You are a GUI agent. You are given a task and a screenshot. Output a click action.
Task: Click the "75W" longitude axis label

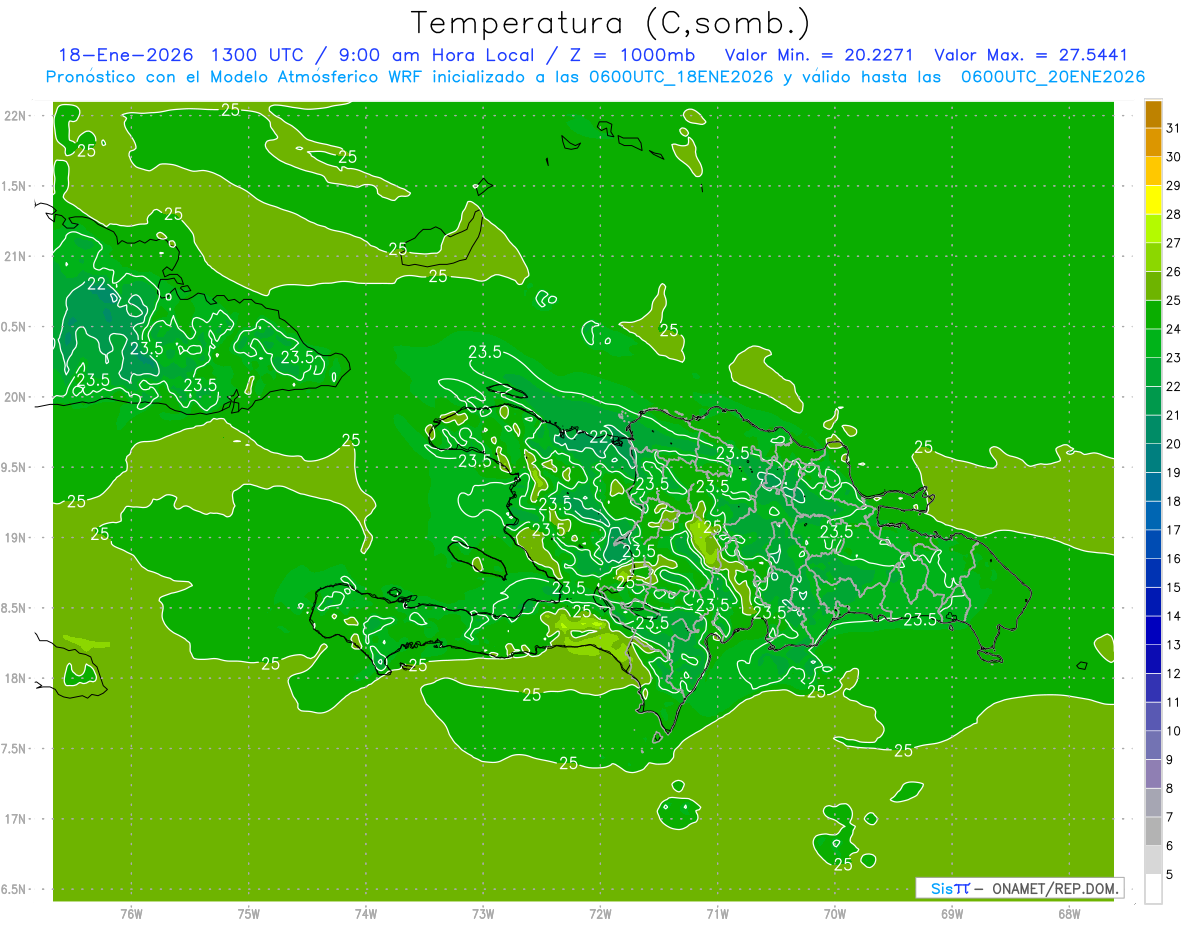tap(248, 913)
